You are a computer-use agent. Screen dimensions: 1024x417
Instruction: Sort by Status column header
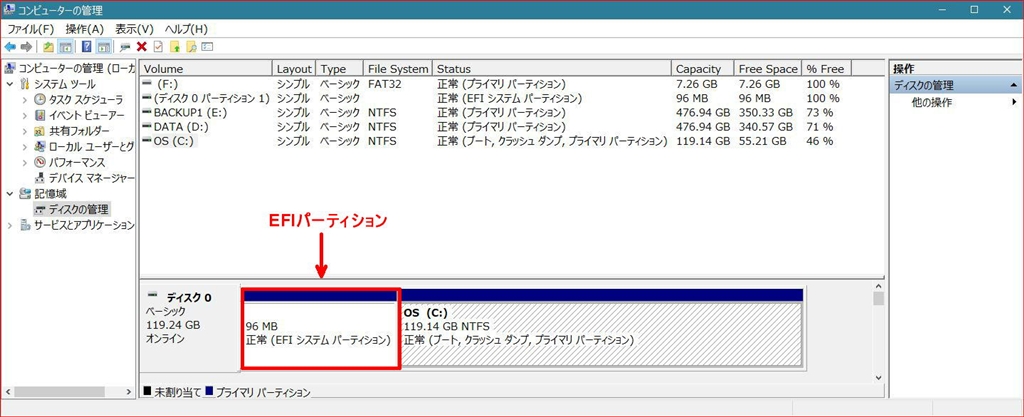pyautogui.click(x=552, y=69)
